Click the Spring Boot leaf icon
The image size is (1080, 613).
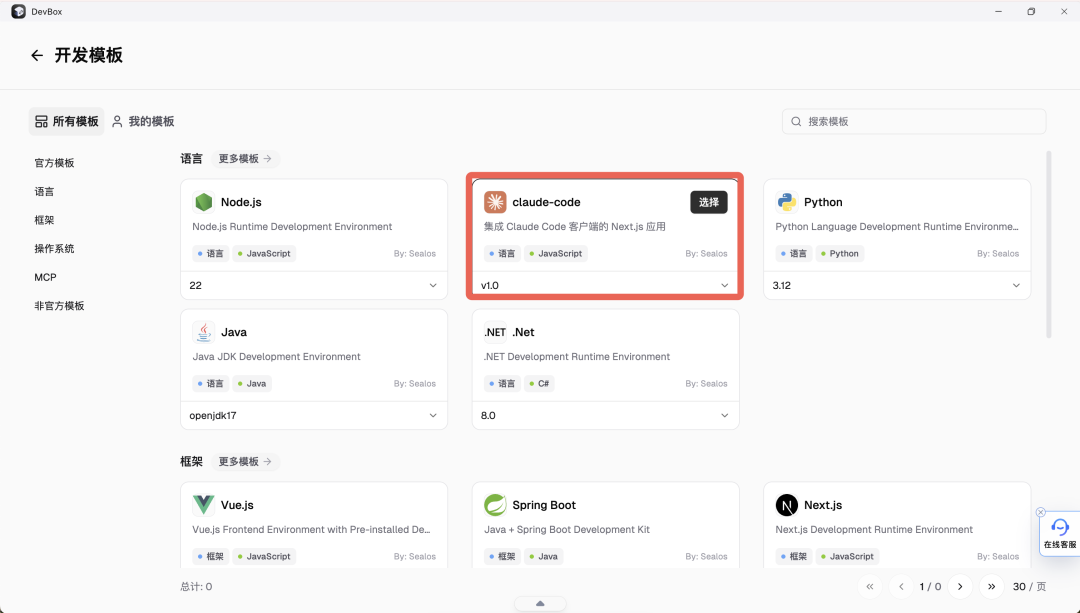click(495, 505)
